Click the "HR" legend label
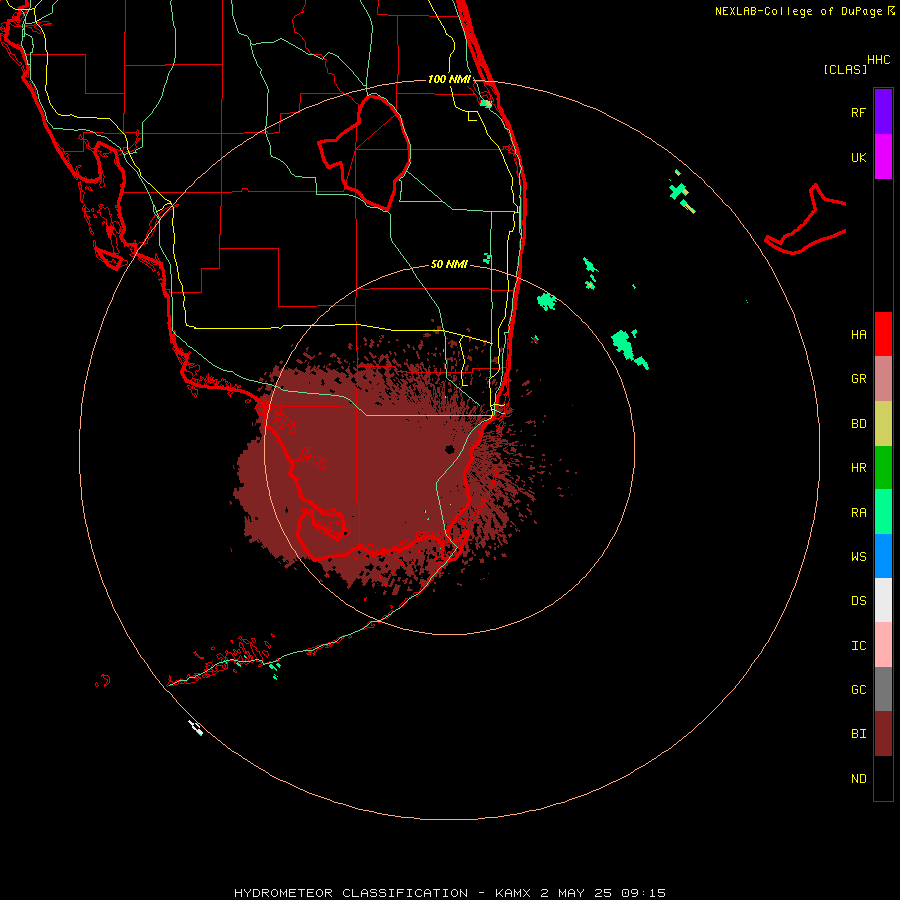This screenshot has height=900, width=900. (858, 468)
